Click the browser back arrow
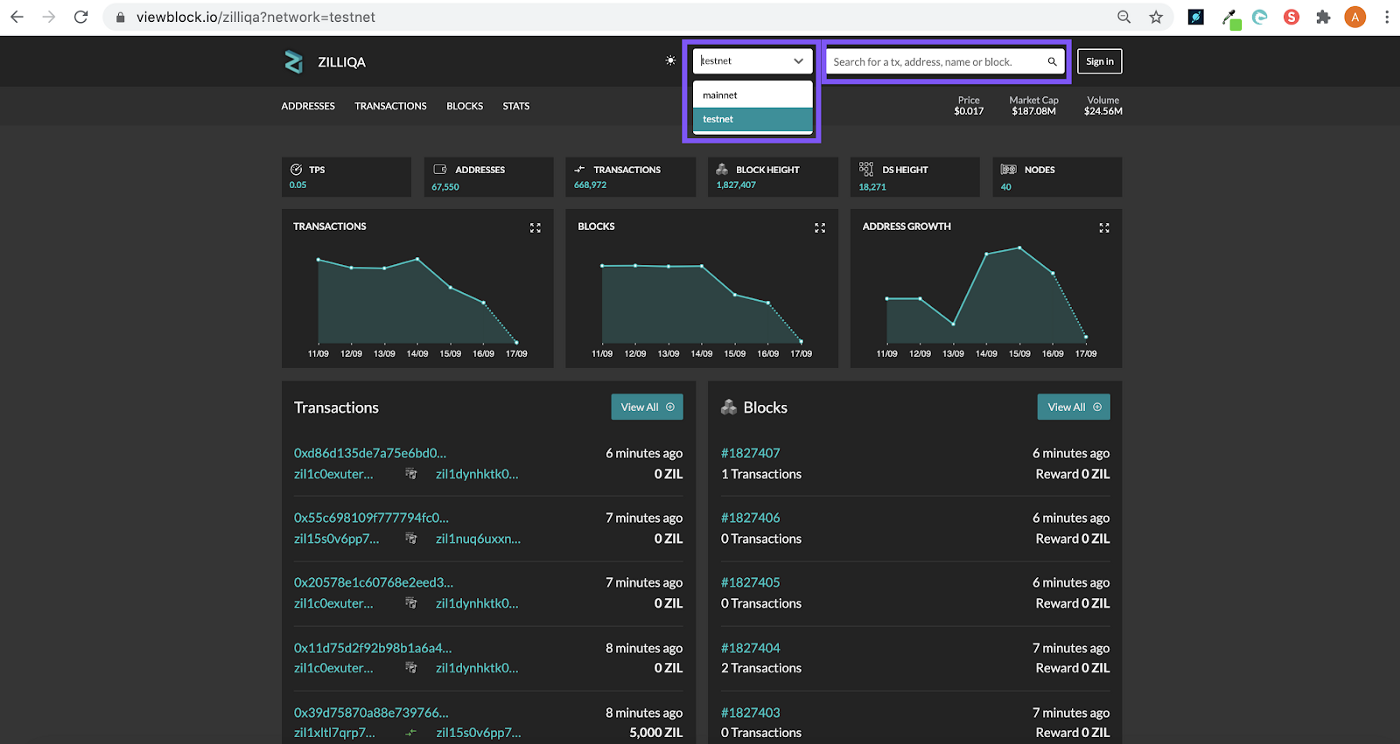 point(17,17)
